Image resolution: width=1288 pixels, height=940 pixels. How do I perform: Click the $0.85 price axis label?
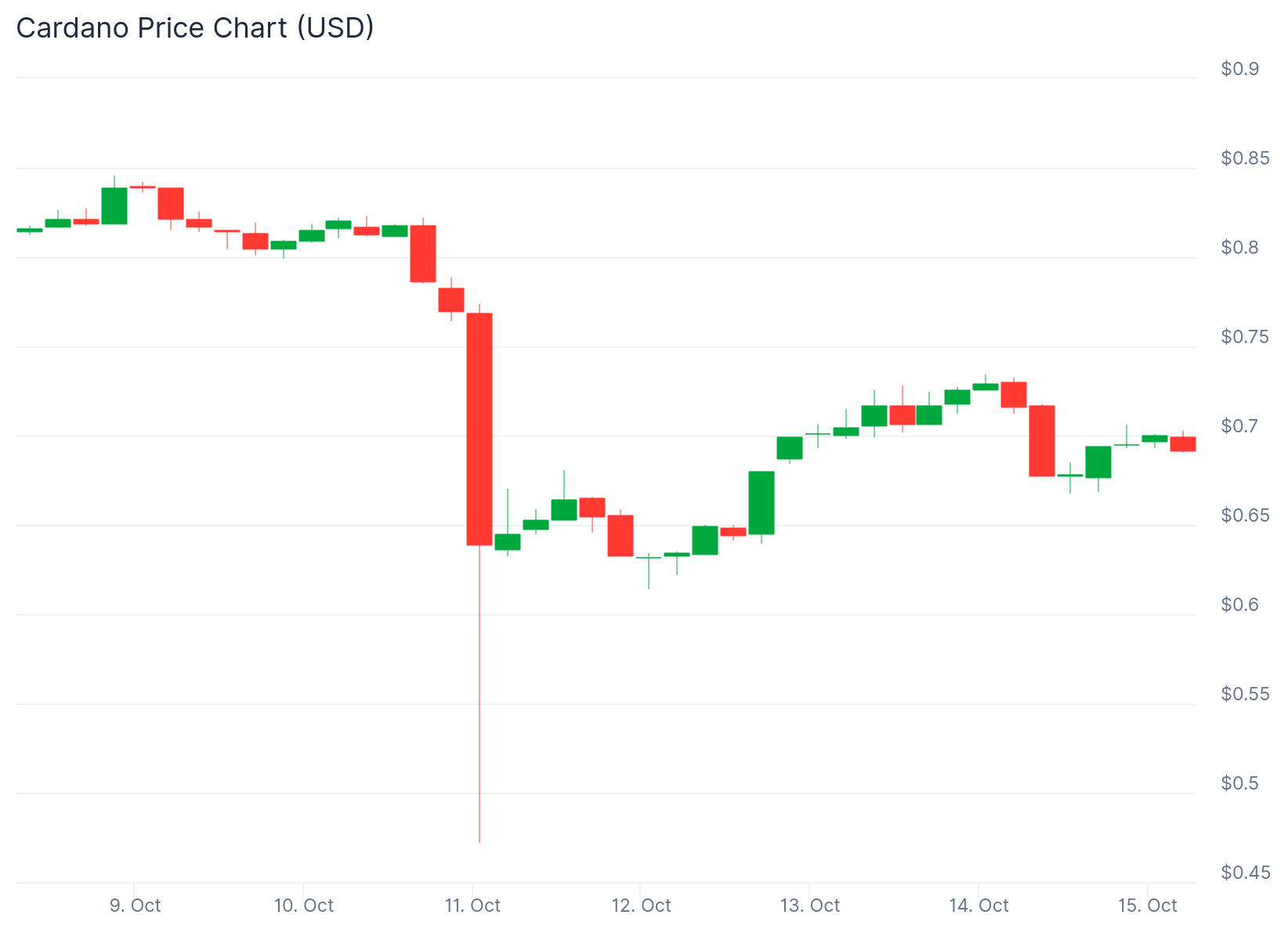click(1245, 158)
